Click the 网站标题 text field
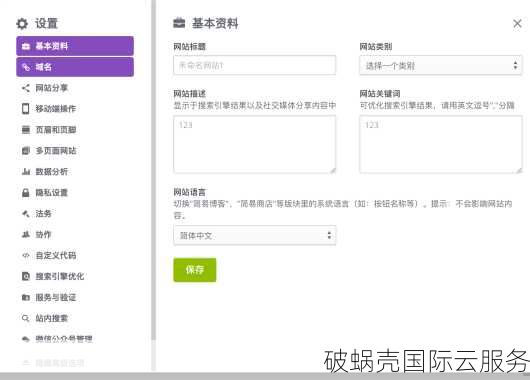Viewport: 530px width, 380px height. (x=255, y=65)
